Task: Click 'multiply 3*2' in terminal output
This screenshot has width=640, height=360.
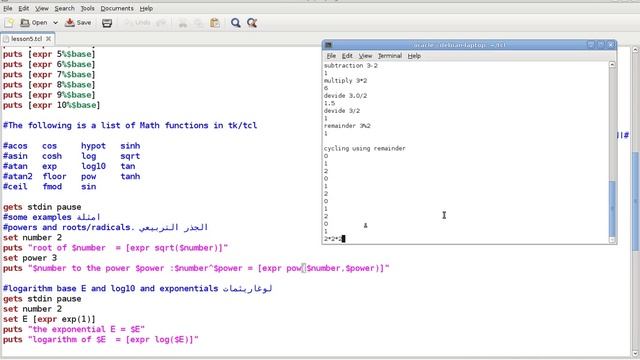Action: point(345,80)
